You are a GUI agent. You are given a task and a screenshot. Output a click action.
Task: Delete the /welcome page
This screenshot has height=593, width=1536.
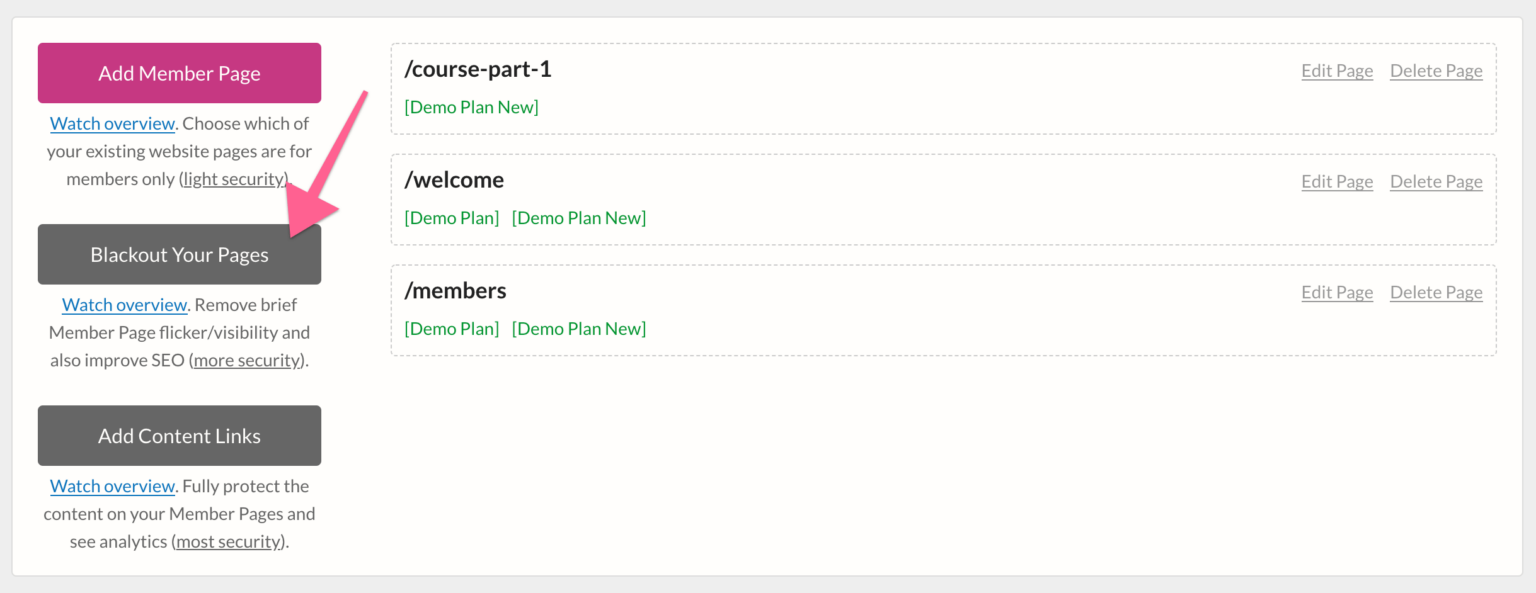click(1436, 181)
